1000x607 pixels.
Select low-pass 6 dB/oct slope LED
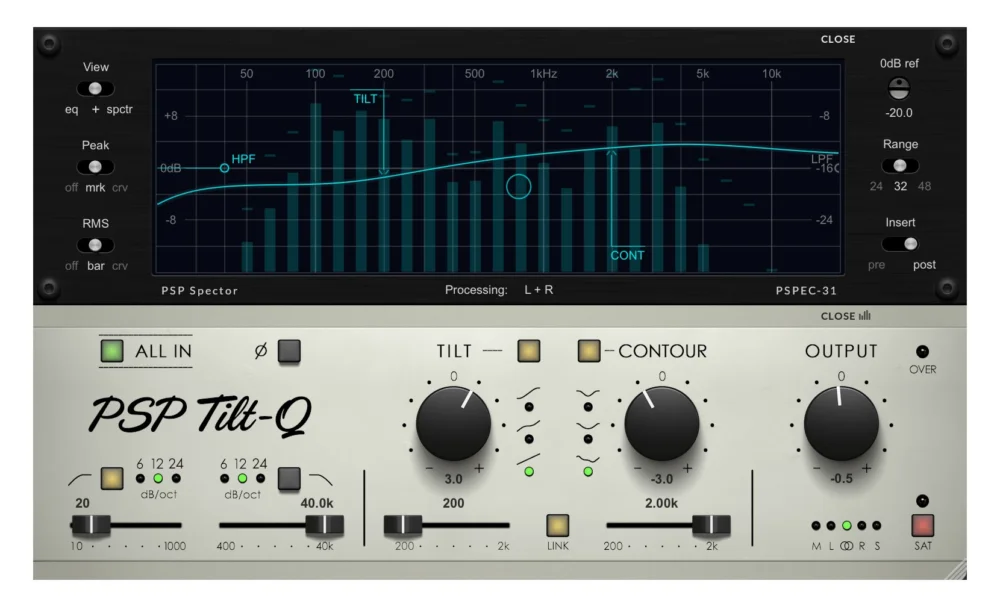(x=224, y=478)
